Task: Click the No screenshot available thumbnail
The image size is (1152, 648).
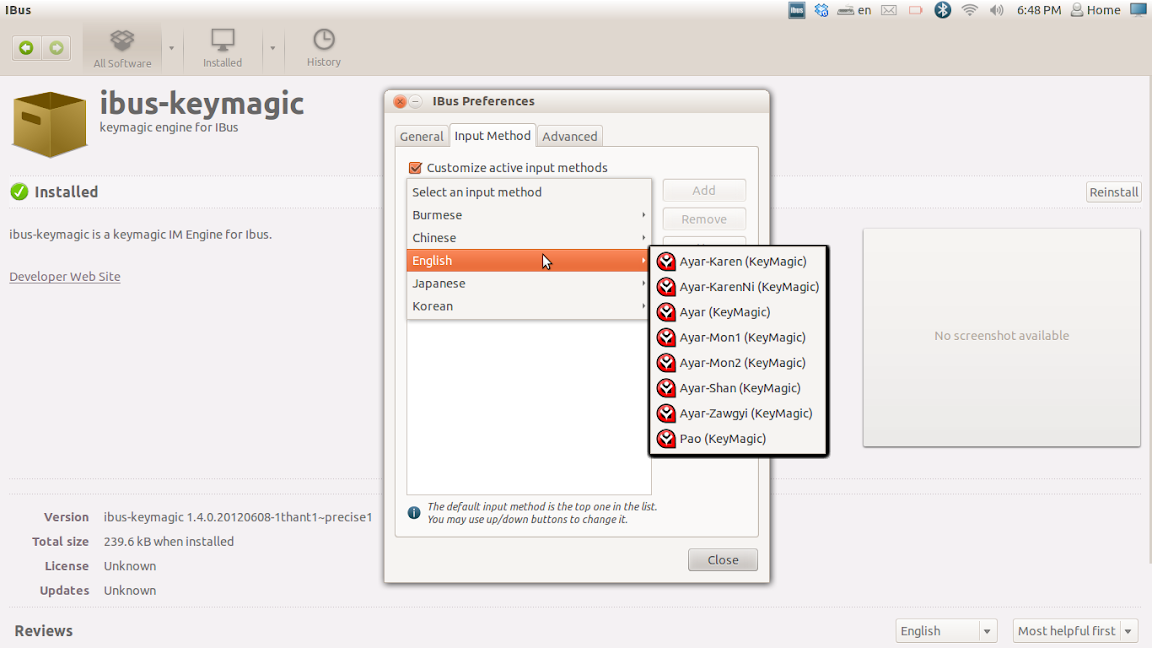Action: [1001, 337]
